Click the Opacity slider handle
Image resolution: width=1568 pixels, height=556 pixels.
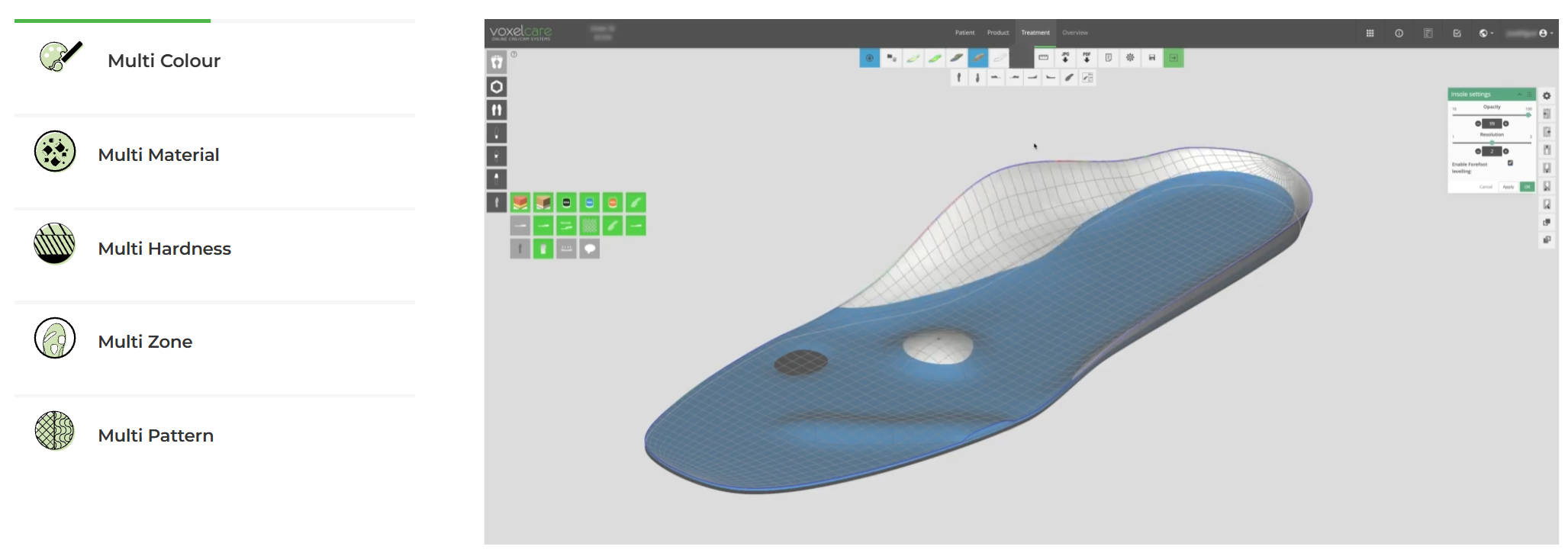1528,115
